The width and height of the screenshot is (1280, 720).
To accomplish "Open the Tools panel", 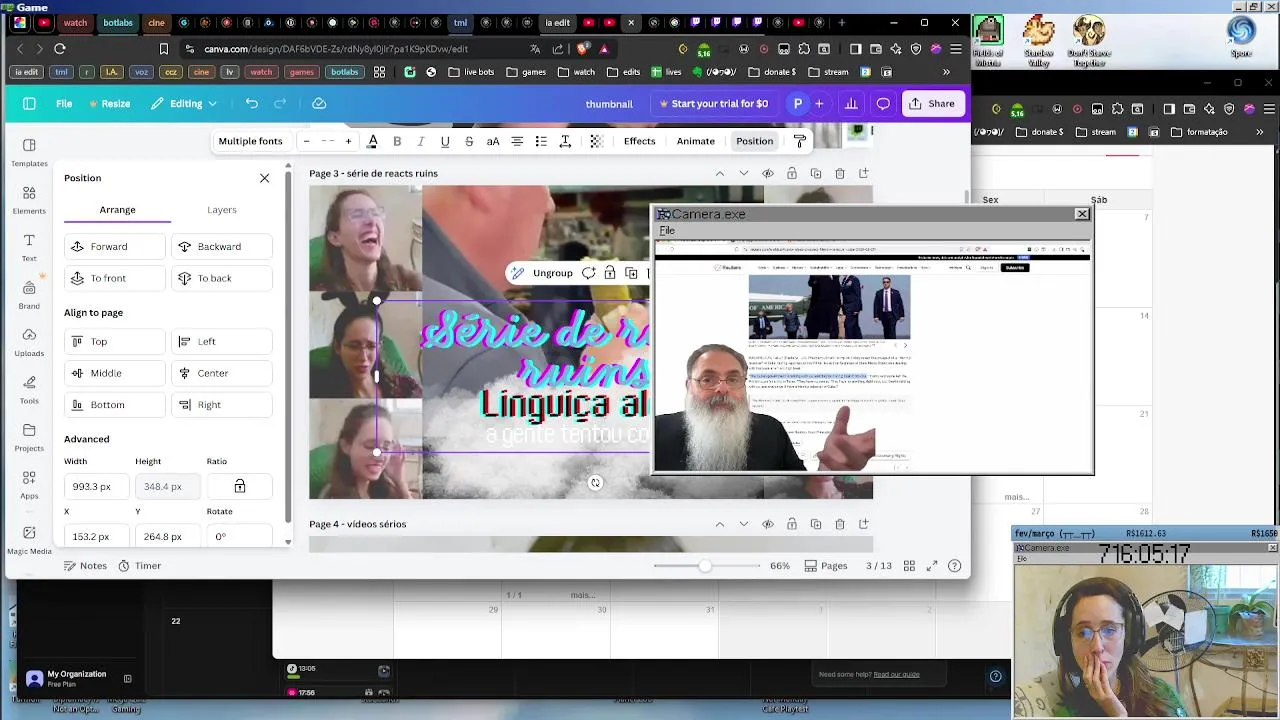I will pyautogui.click(x=29, y=389).
